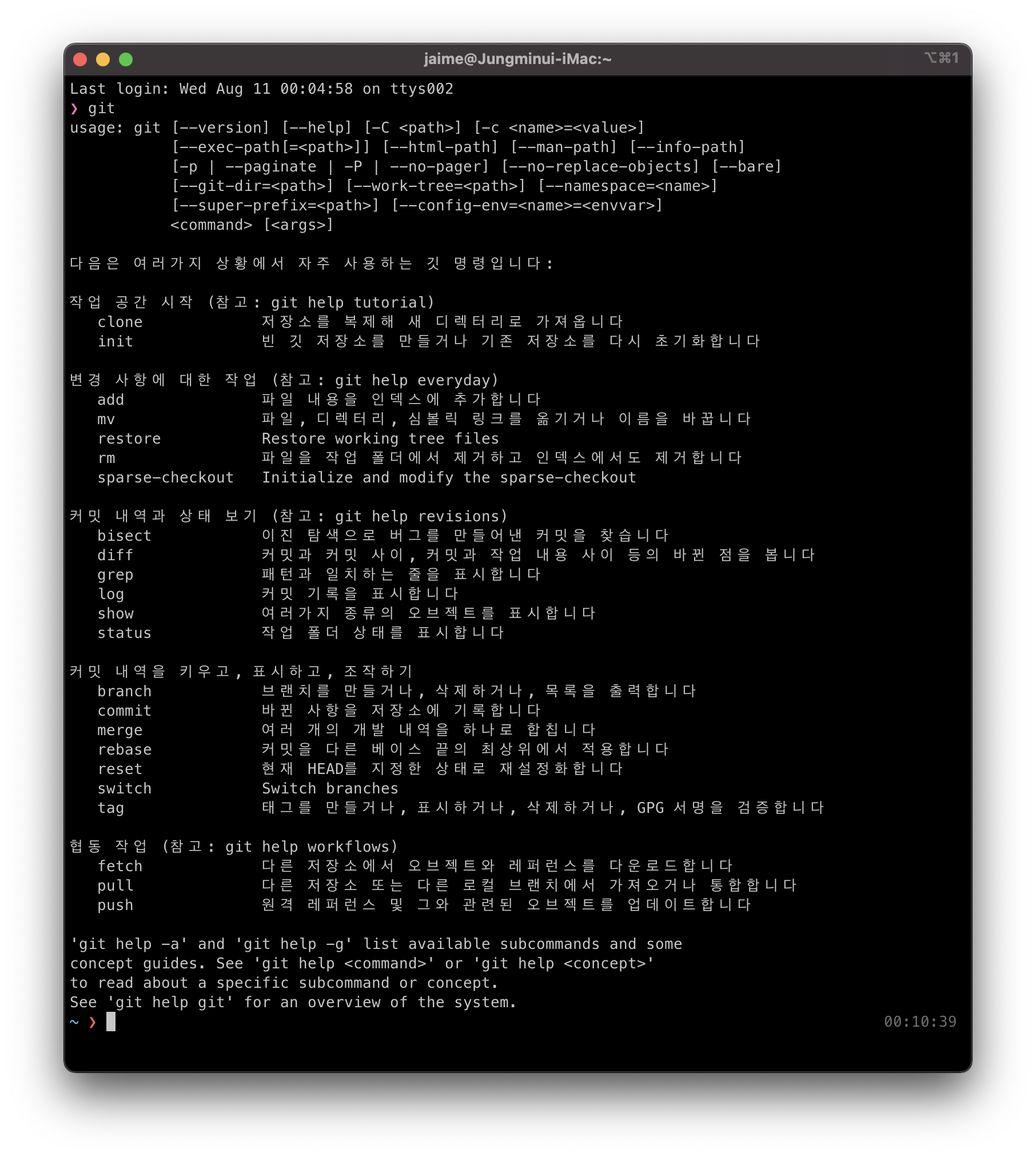Screen dimensions: 1036x1157
Task: Click the 'rm' command name
Action: (106, 458)
